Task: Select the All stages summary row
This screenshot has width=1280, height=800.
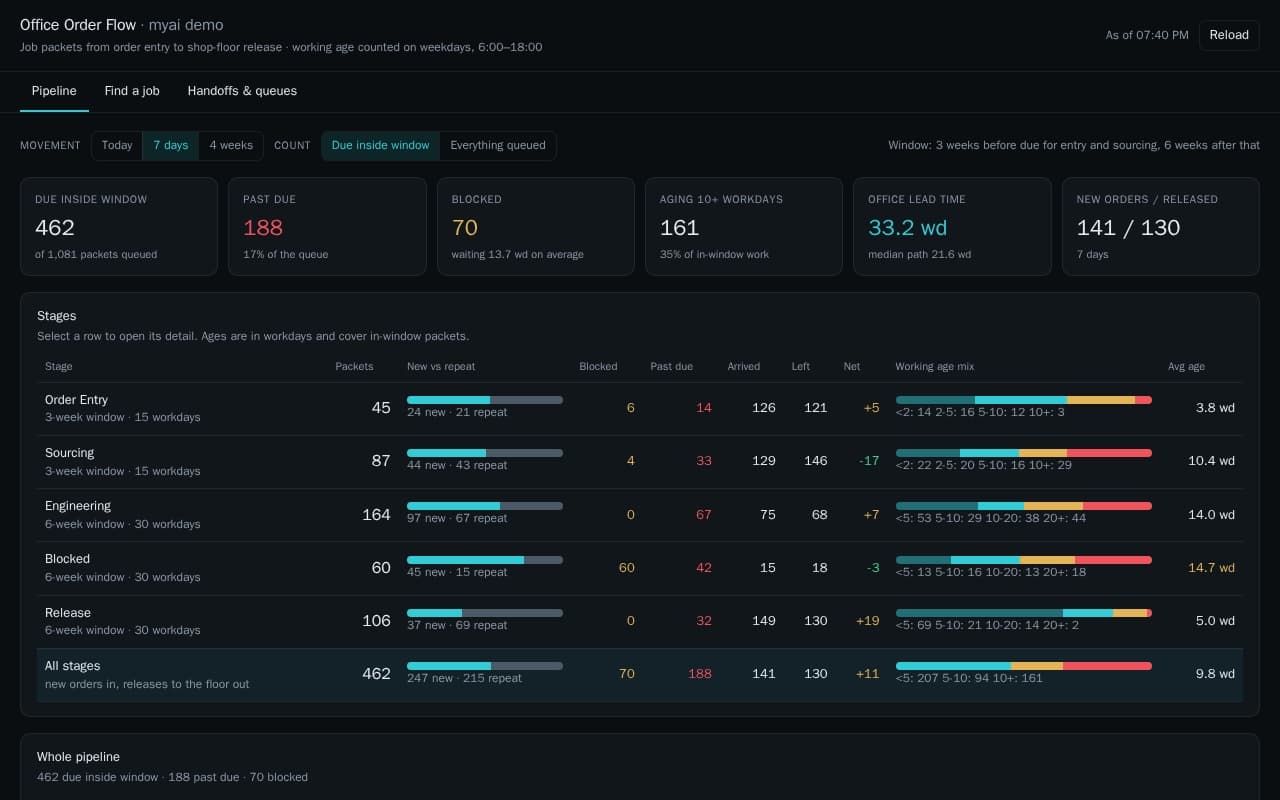Action: (x=640, y=675)
